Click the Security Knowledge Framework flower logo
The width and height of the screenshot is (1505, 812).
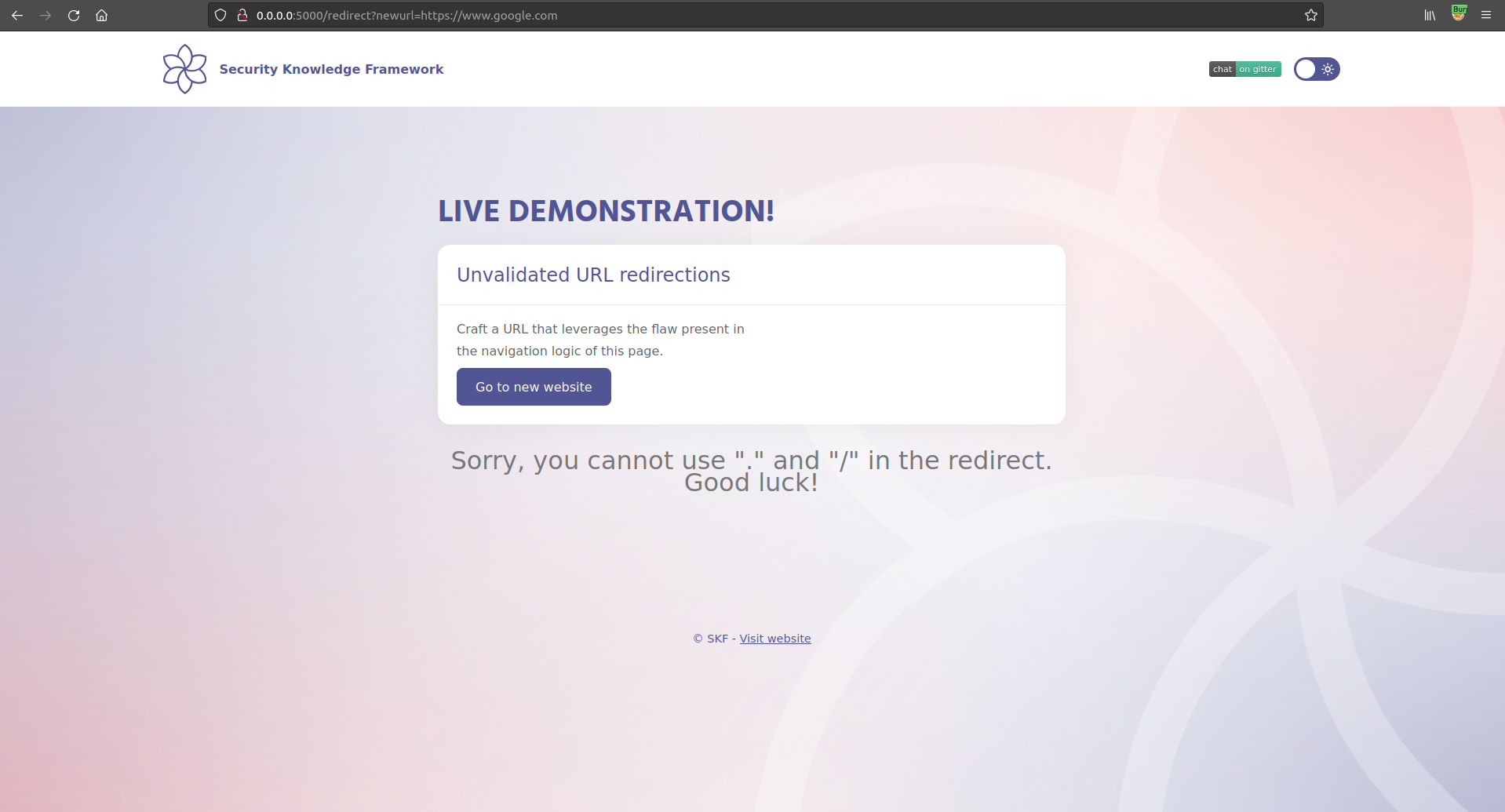(184, 69)
